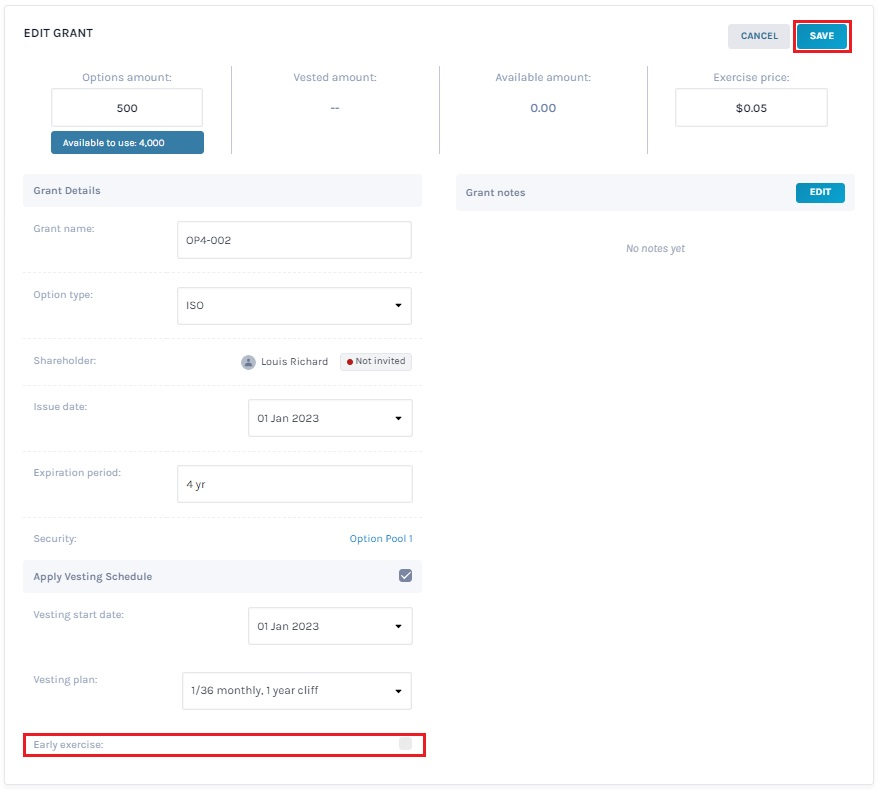The height and width of the screenshot is (790, 878).
Task: Open the Option Pool 1 link
Action: tap(381, 539)
